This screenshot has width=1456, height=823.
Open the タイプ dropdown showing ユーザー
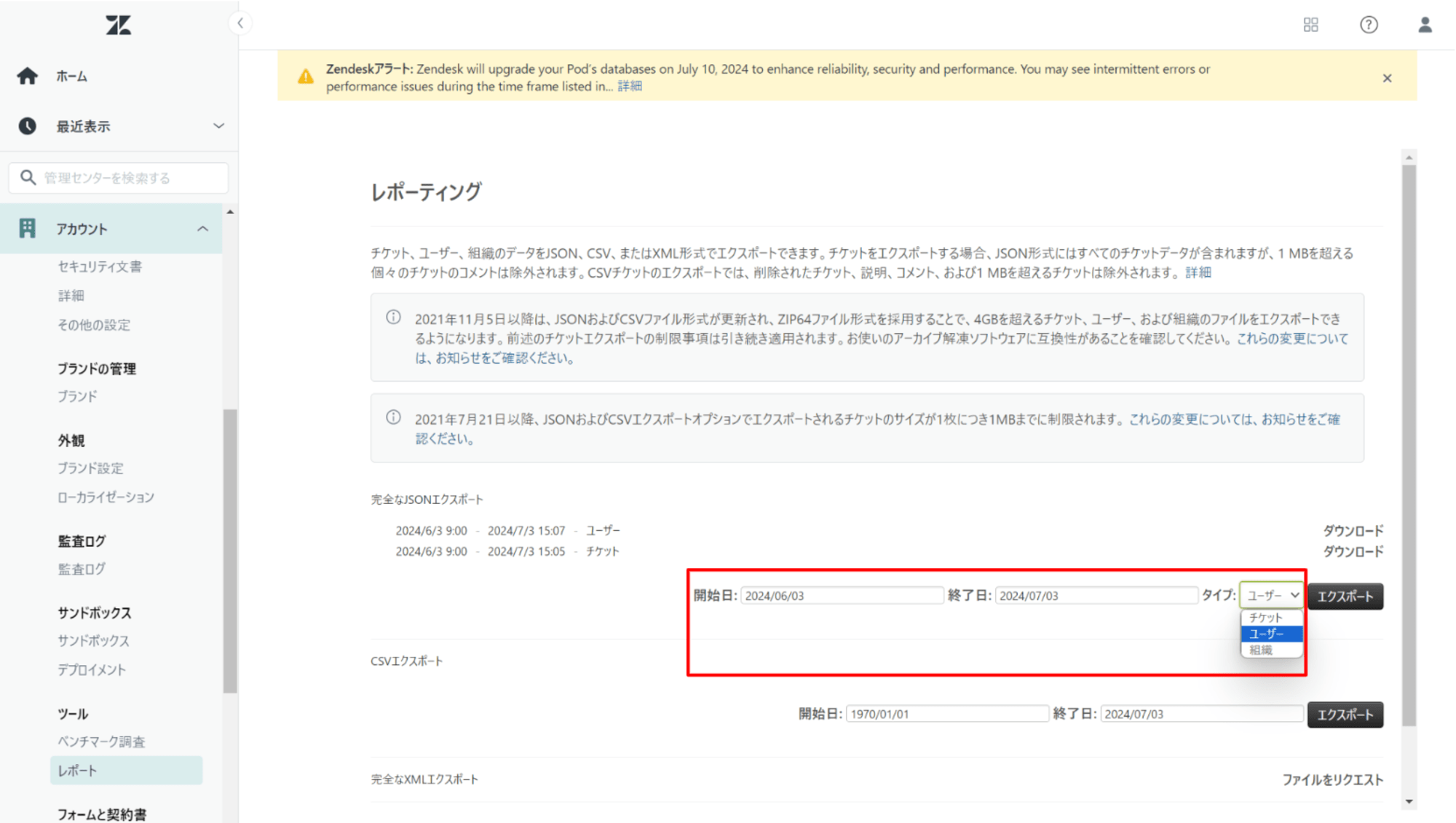tap(1272, 595)
